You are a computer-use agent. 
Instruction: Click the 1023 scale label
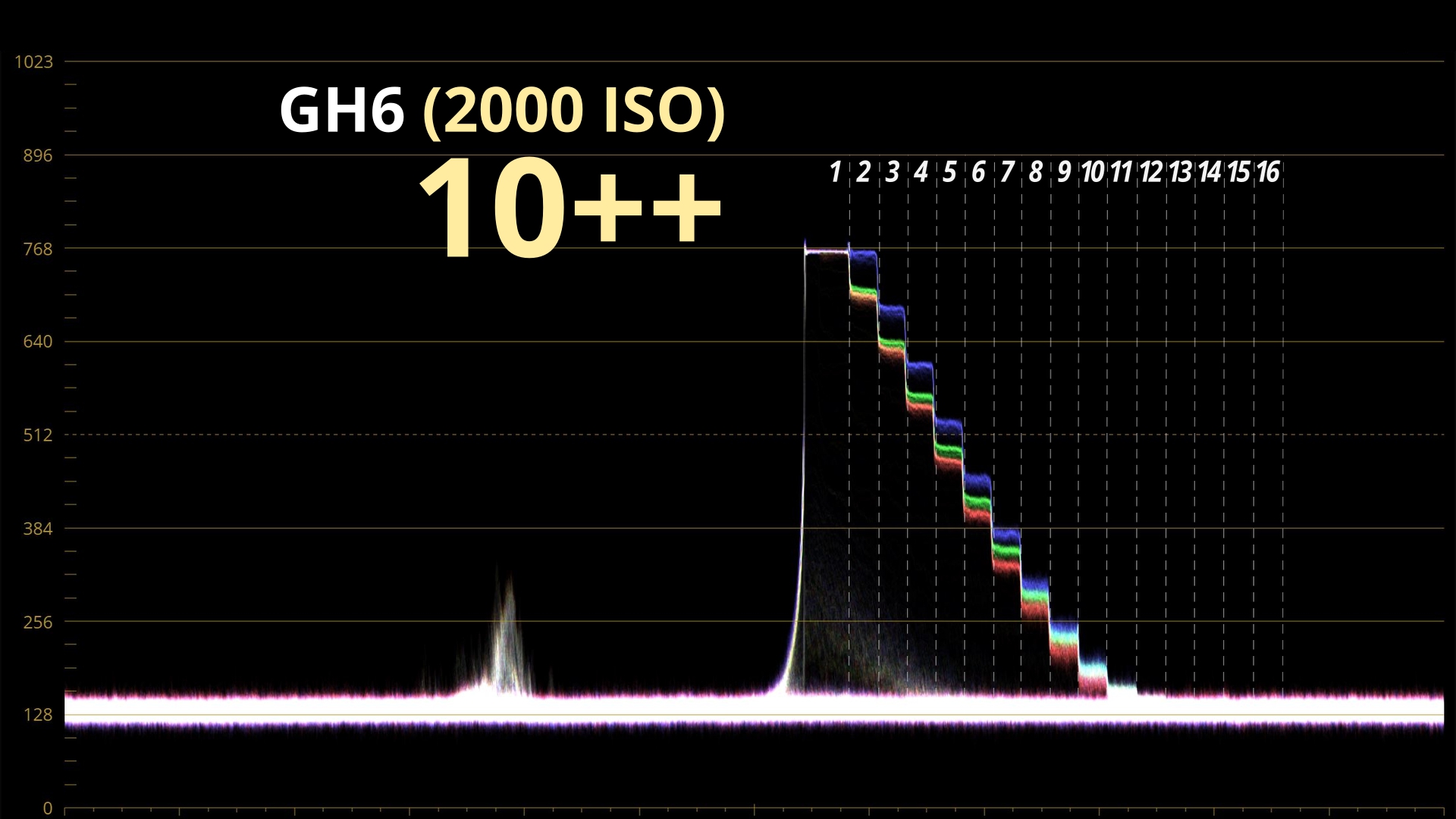pyautogui.click(x=33, y=61)
